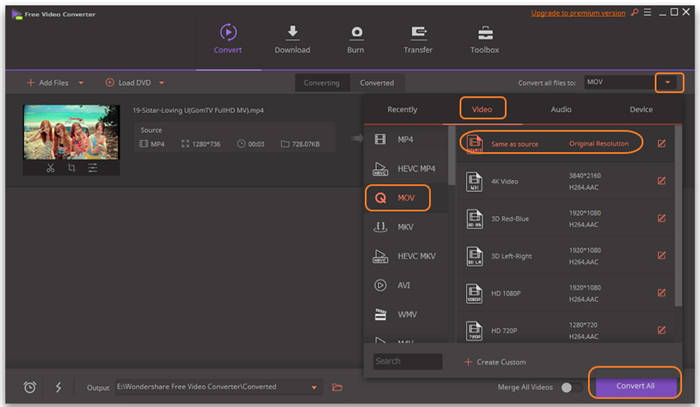Click the Add Files button
The width and height of the screenshot is (700, 407).
[x=48, y=83]
